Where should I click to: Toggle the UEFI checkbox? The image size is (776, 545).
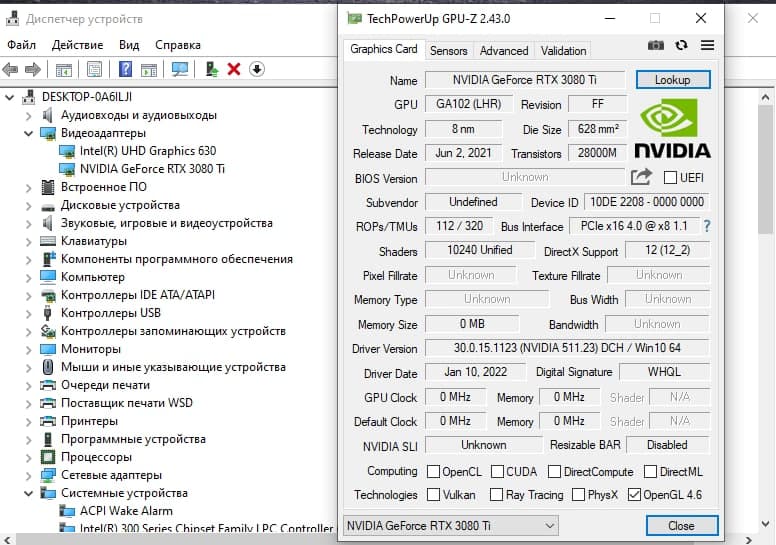[670, 178]
